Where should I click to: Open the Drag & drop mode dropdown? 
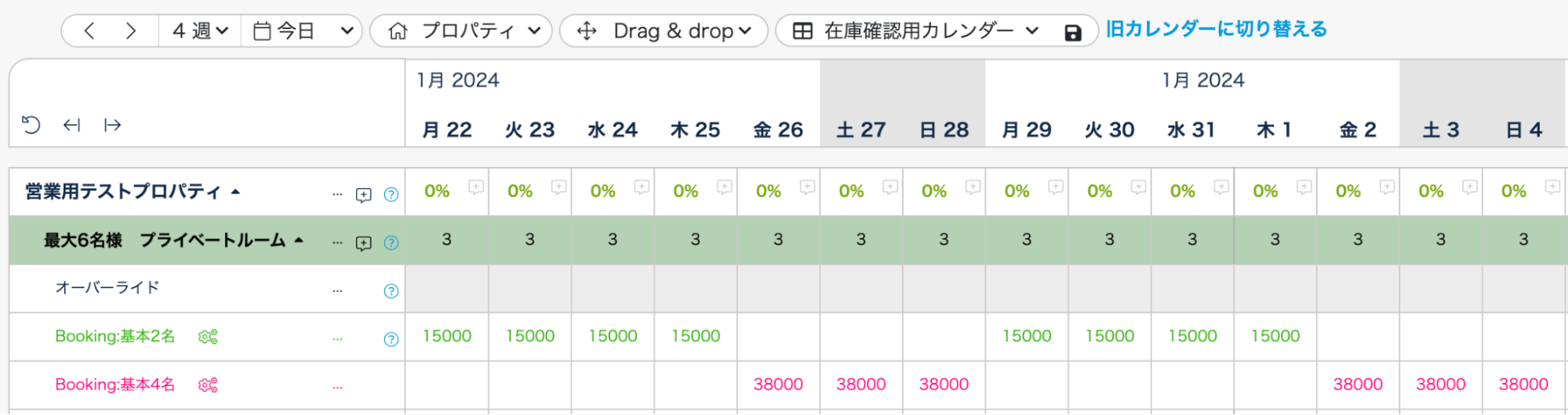coord(664,31)
